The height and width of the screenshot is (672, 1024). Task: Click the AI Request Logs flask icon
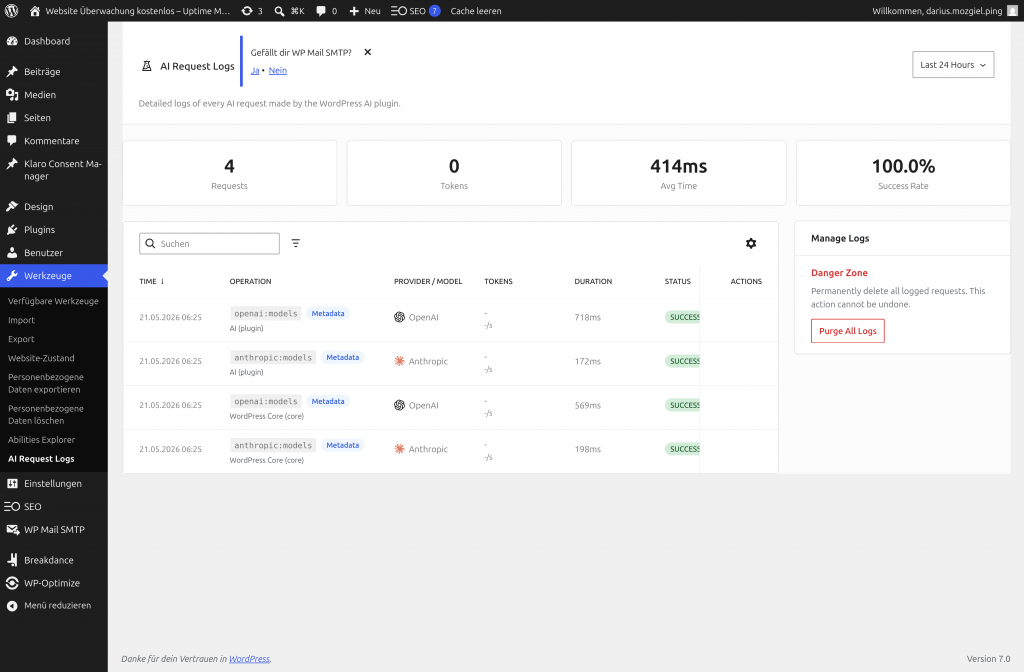[147, 66]
